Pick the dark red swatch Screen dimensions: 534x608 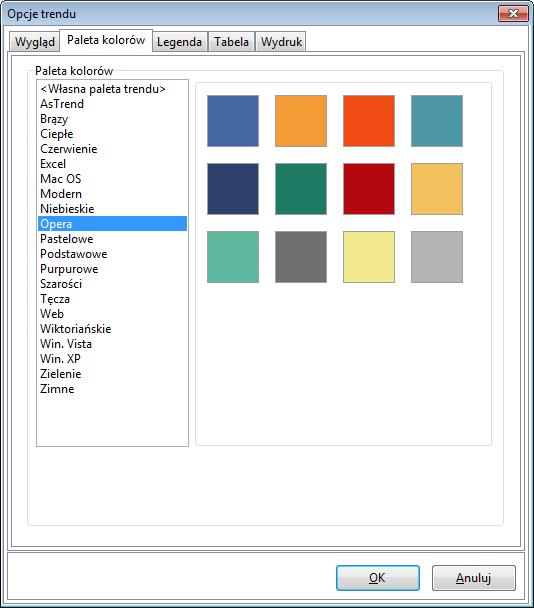[x=369, y=189]
